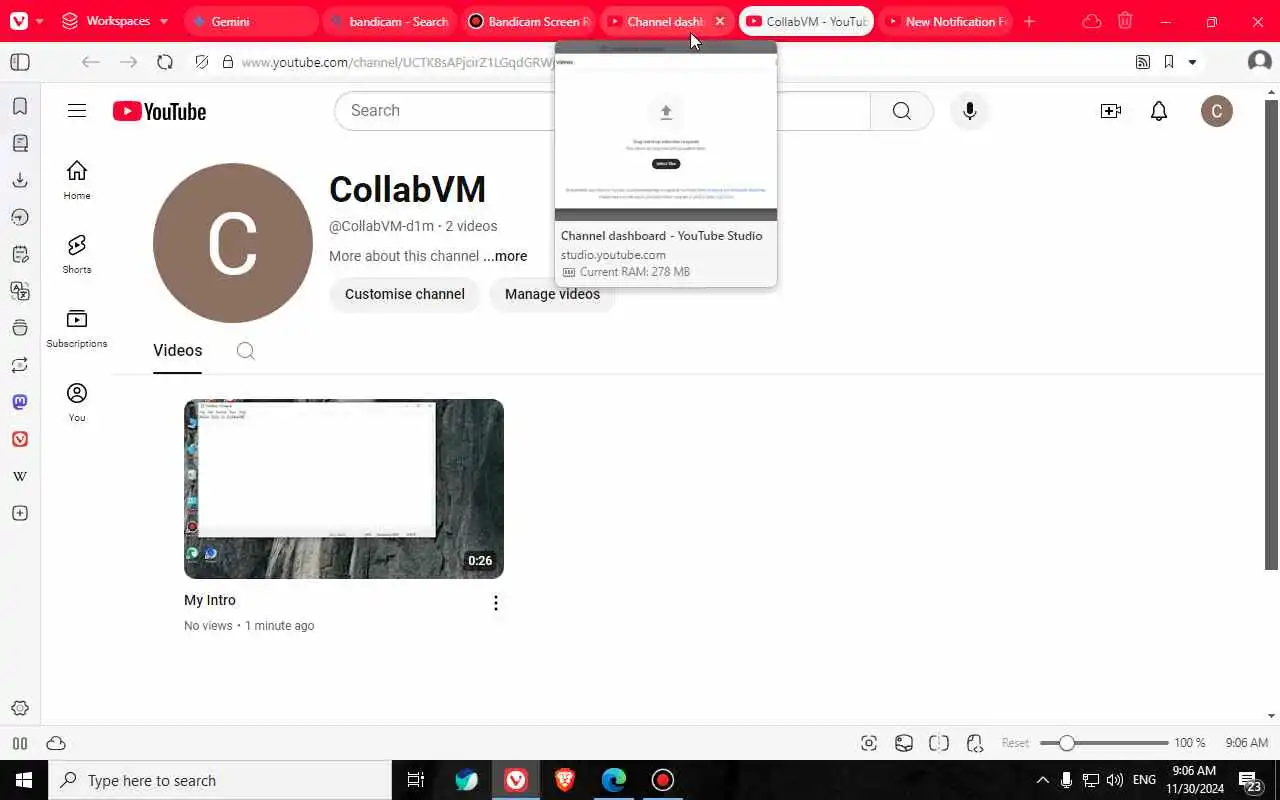Click the Vivaldi sync cloud icon in tab bar
This screenshot has width=1280, height=800.
click(x=1092, y=21)
